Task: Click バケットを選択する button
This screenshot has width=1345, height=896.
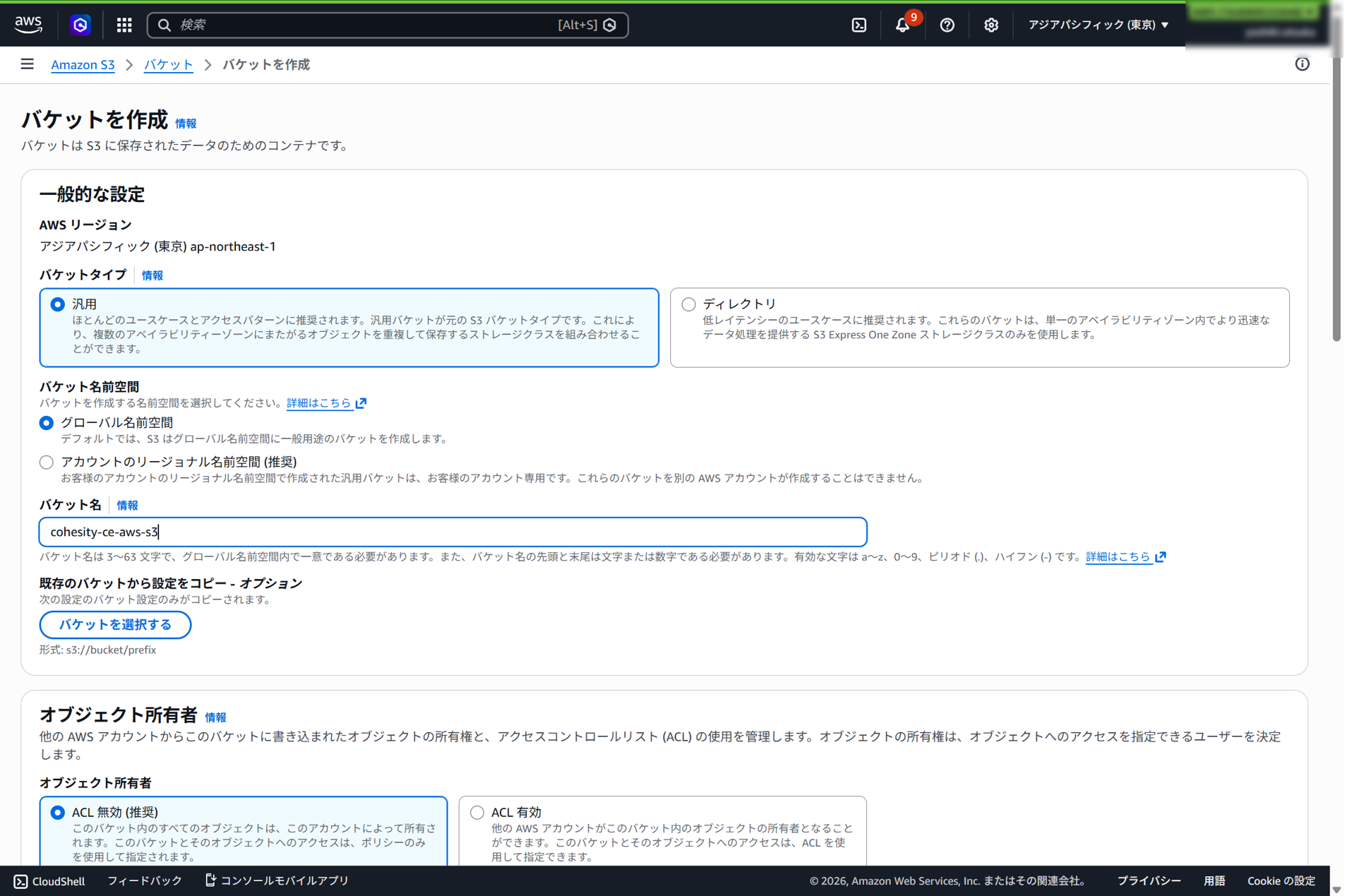Action: [x=115, y=625]
